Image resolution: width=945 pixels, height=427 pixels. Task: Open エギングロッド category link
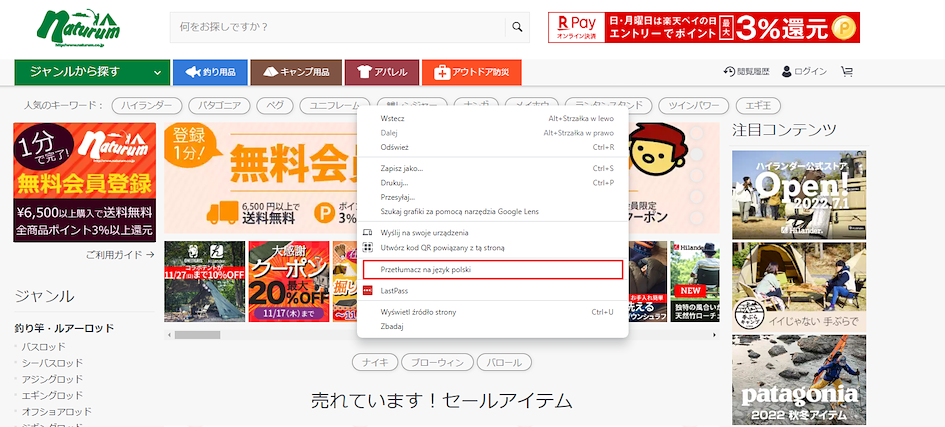(52, 396)
